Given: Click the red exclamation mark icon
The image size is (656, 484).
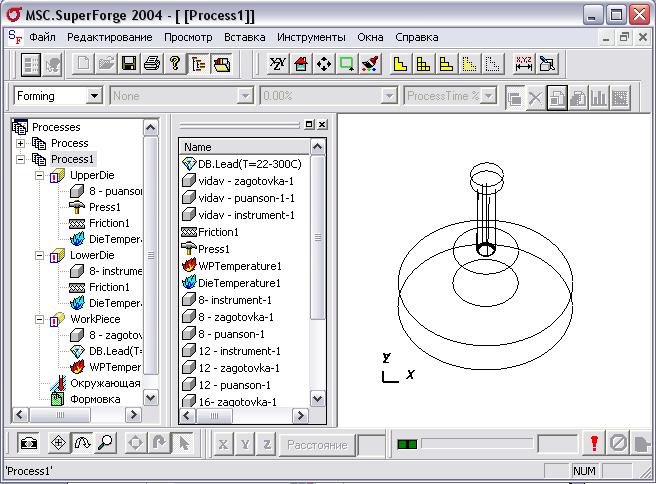Looking at the screenshot, I should pos(594,443).
